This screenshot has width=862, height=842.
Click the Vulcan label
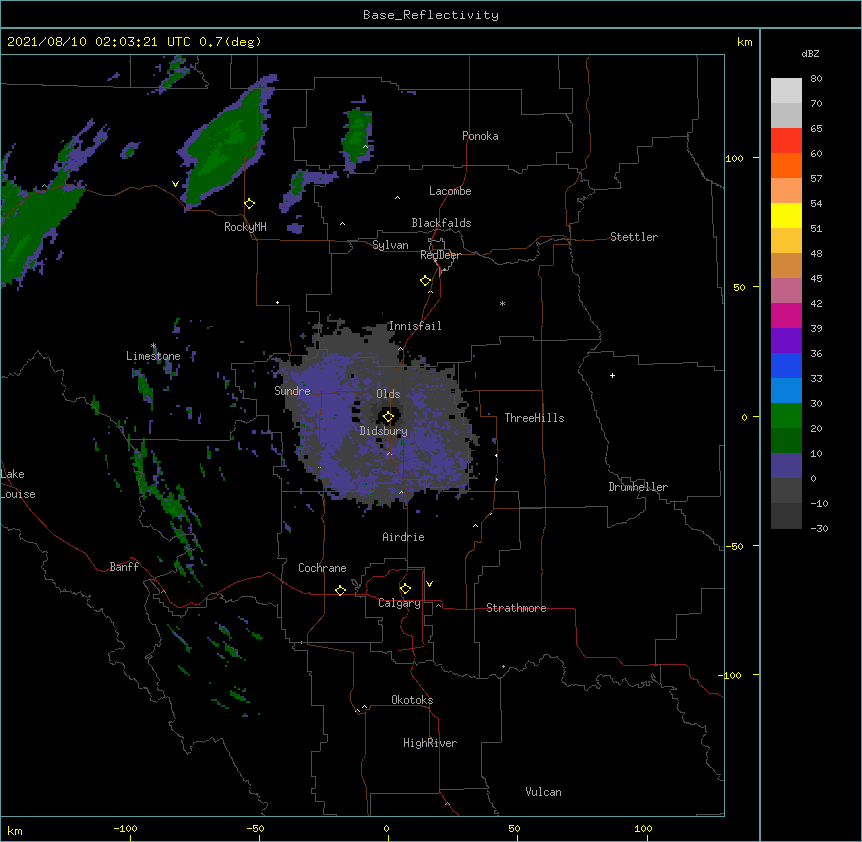[x=543, y=792]
